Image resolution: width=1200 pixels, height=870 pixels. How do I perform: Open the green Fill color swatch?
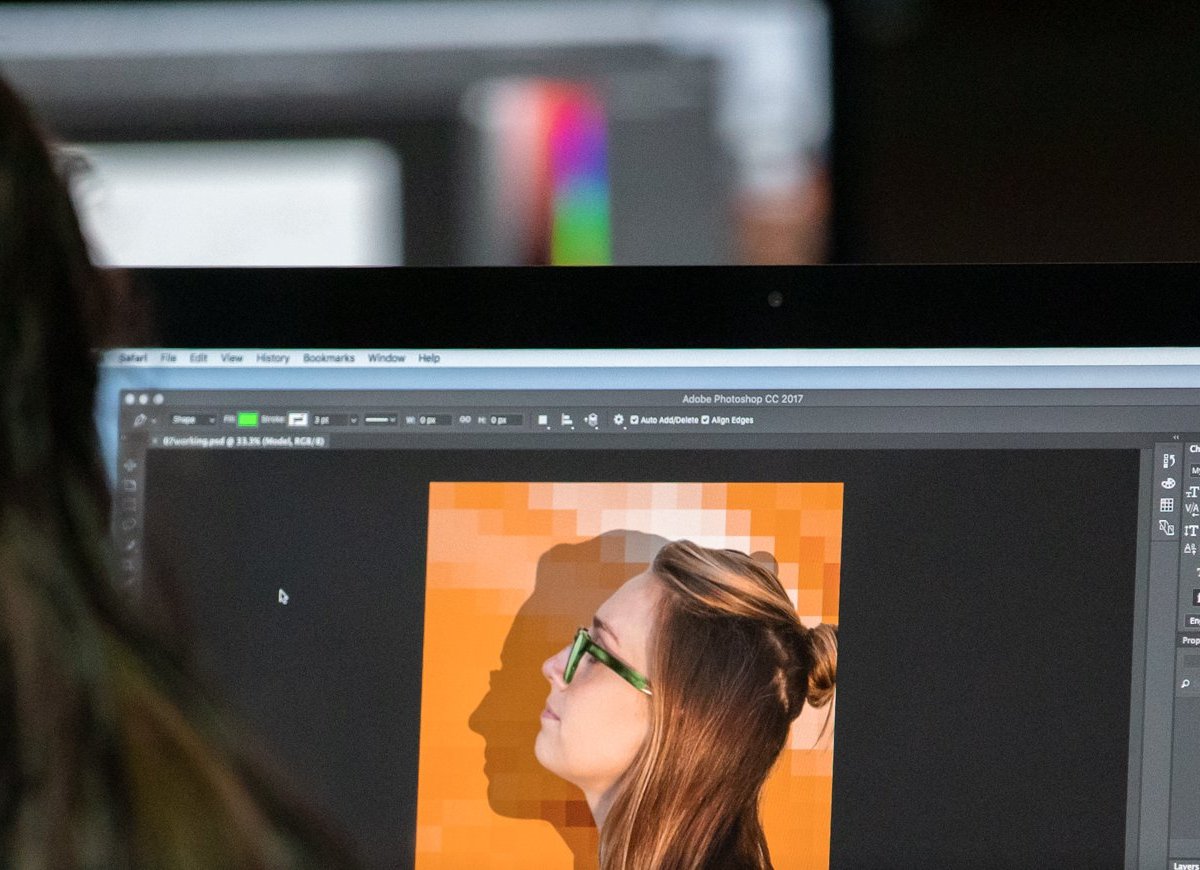pos(247,420)
